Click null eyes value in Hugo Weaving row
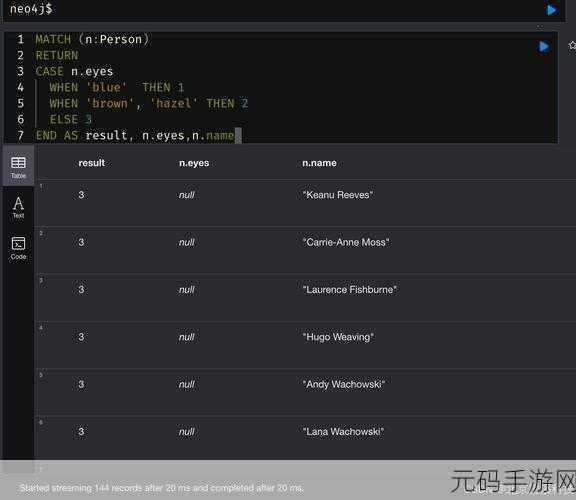 tap(187, 337)
